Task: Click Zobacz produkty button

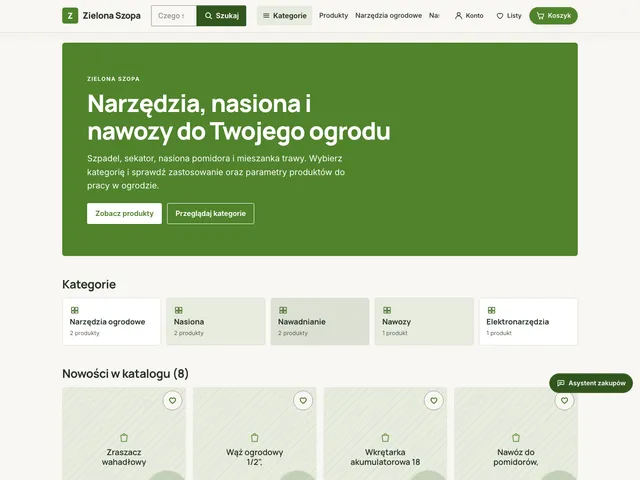Action: click(124, 213)
